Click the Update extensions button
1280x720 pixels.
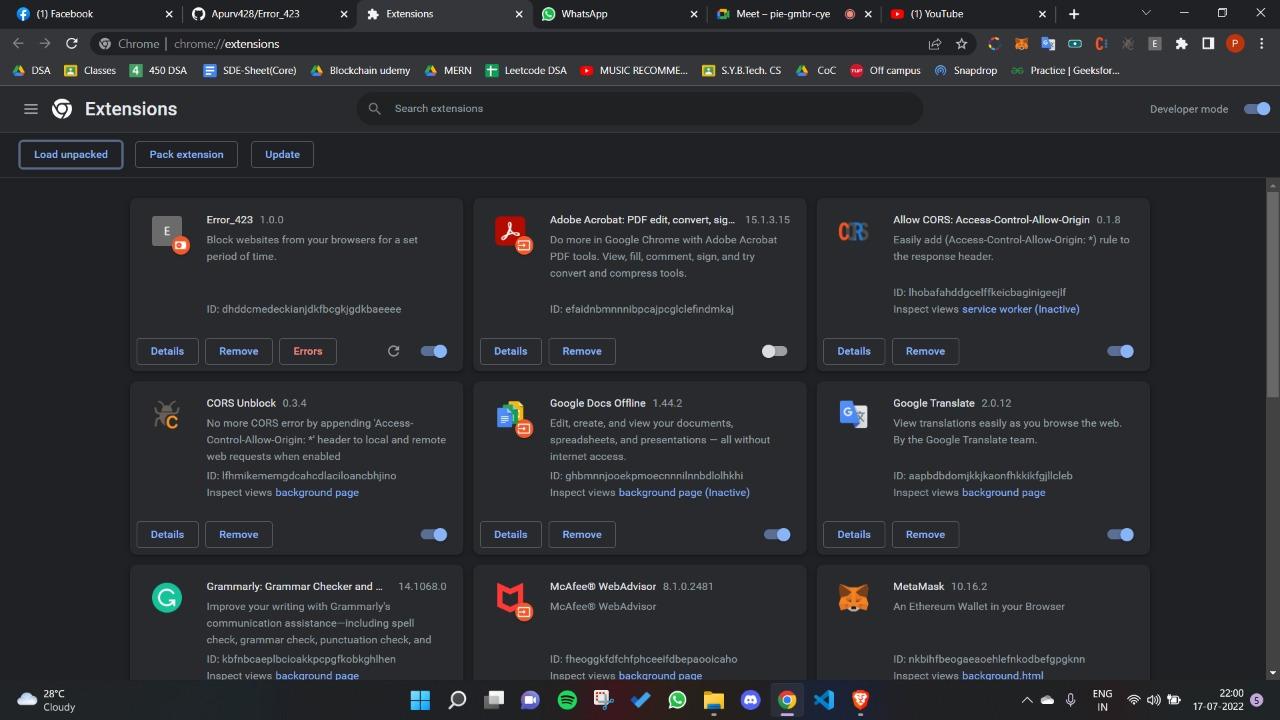pos(282,154)
